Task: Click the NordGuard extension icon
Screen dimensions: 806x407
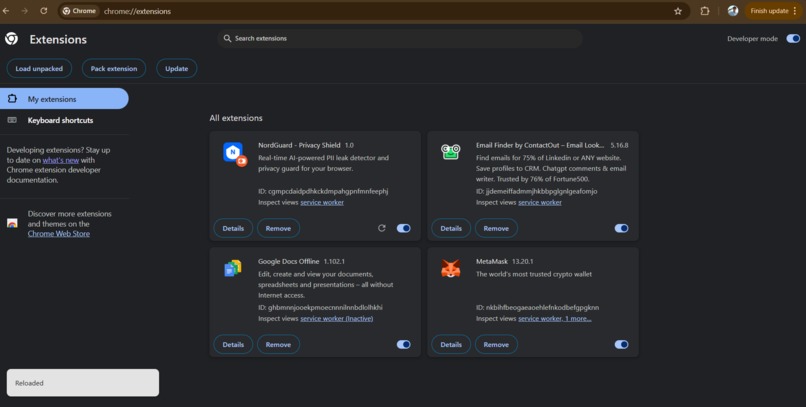Action: (235, 154)
